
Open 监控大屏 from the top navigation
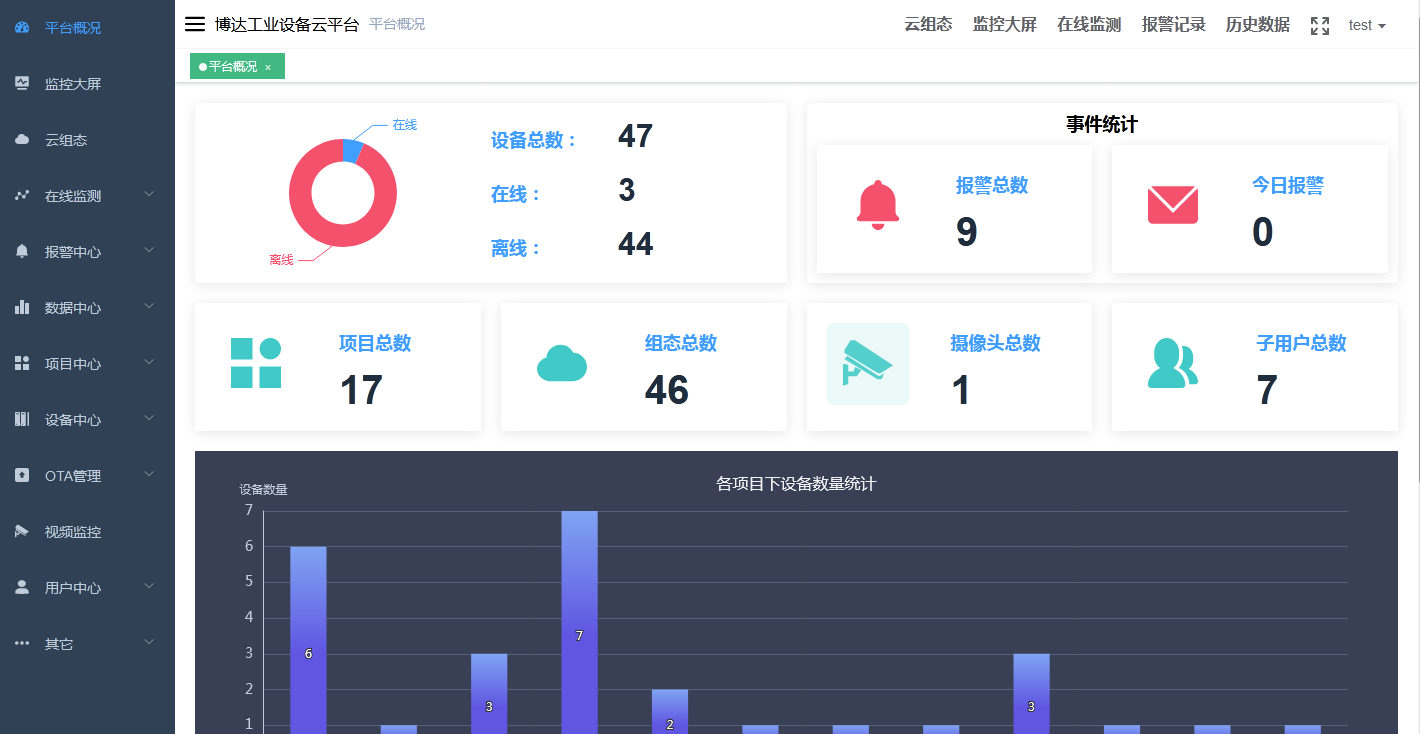[1004, 25]
